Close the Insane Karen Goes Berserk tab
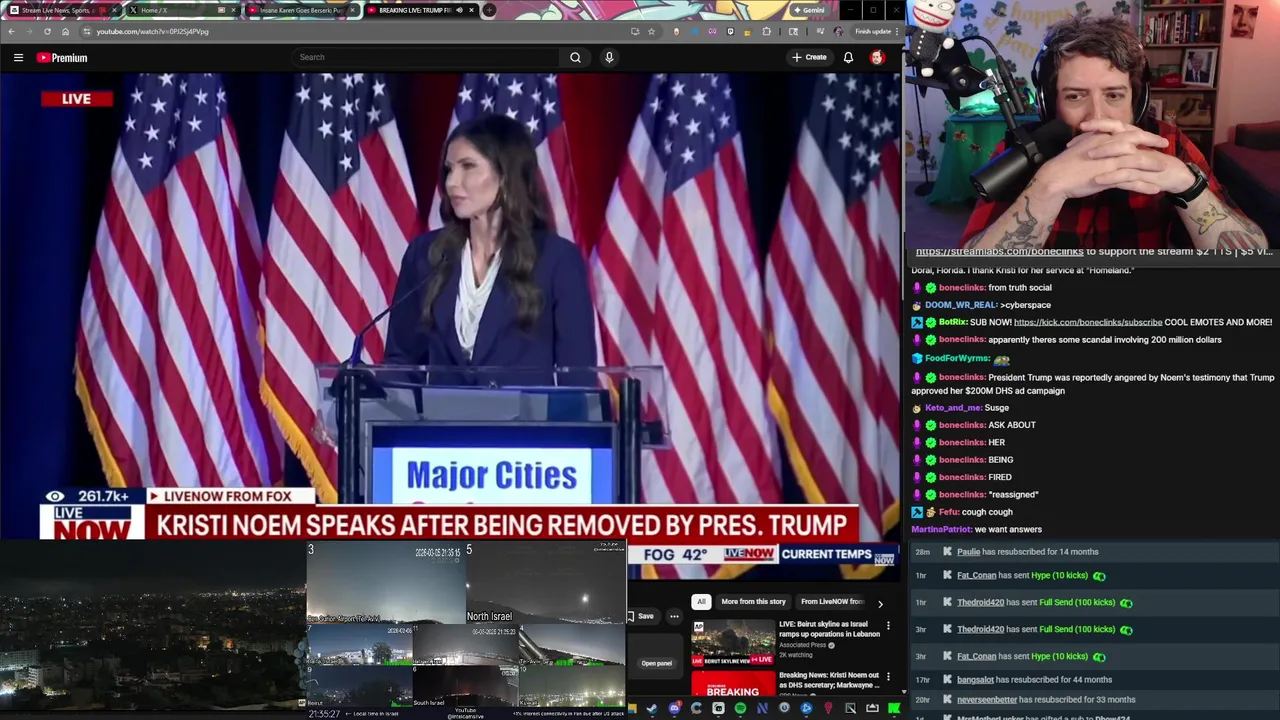 tap(352, 10)
